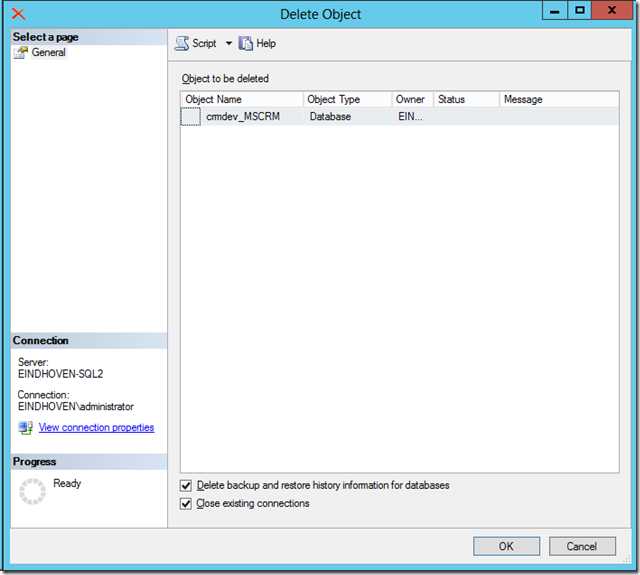
Task: Click the row selector box beside cmdev_MSCRM
Action: [x=191, y=117]
